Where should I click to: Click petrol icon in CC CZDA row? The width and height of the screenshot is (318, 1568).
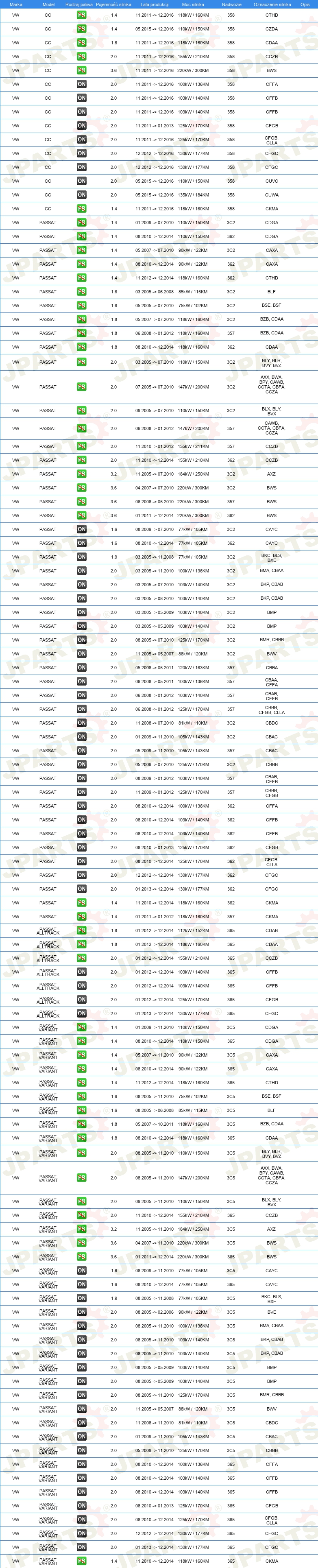pos(81,29)
